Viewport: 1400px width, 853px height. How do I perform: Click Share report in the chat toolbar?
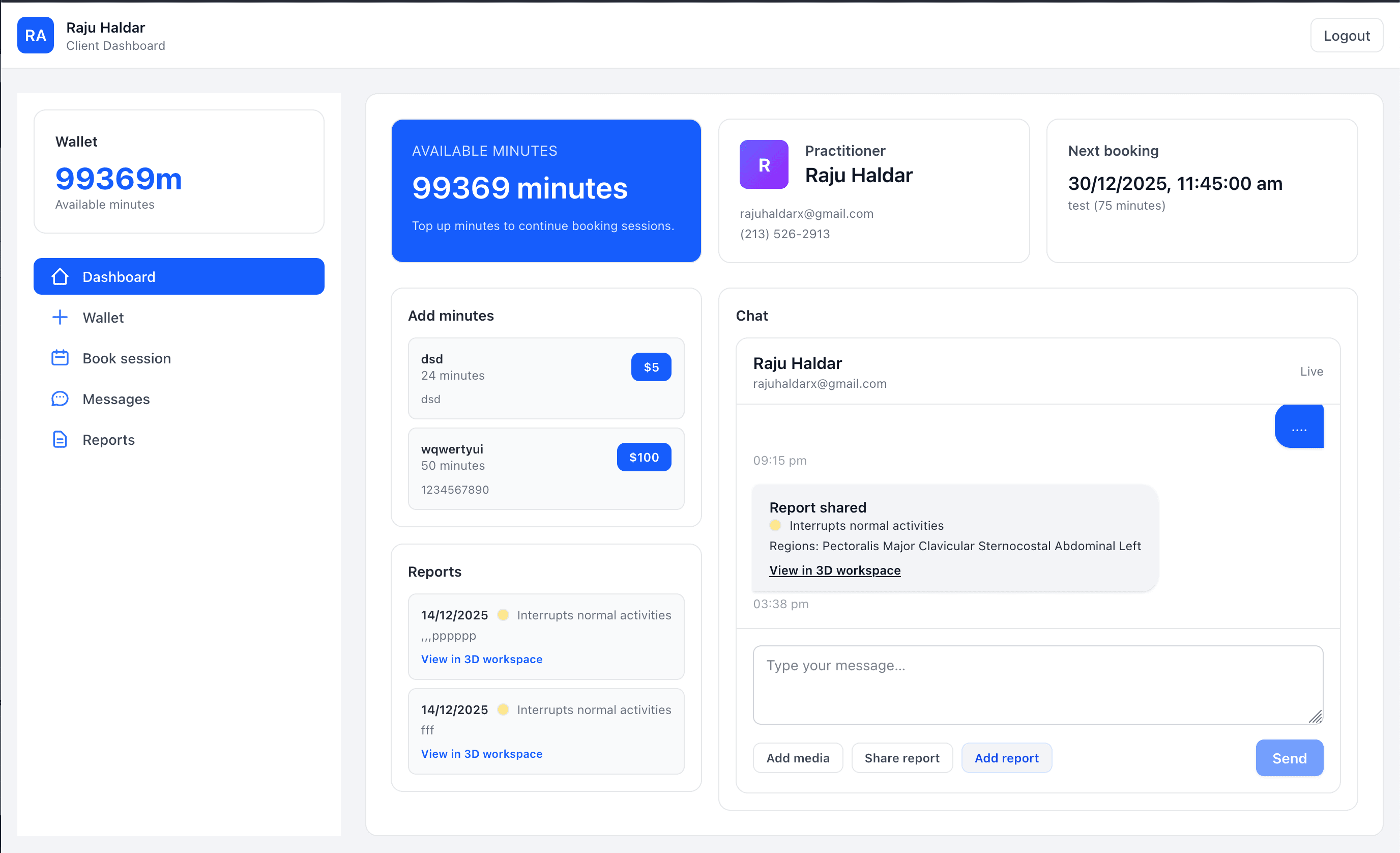point(901,757)
